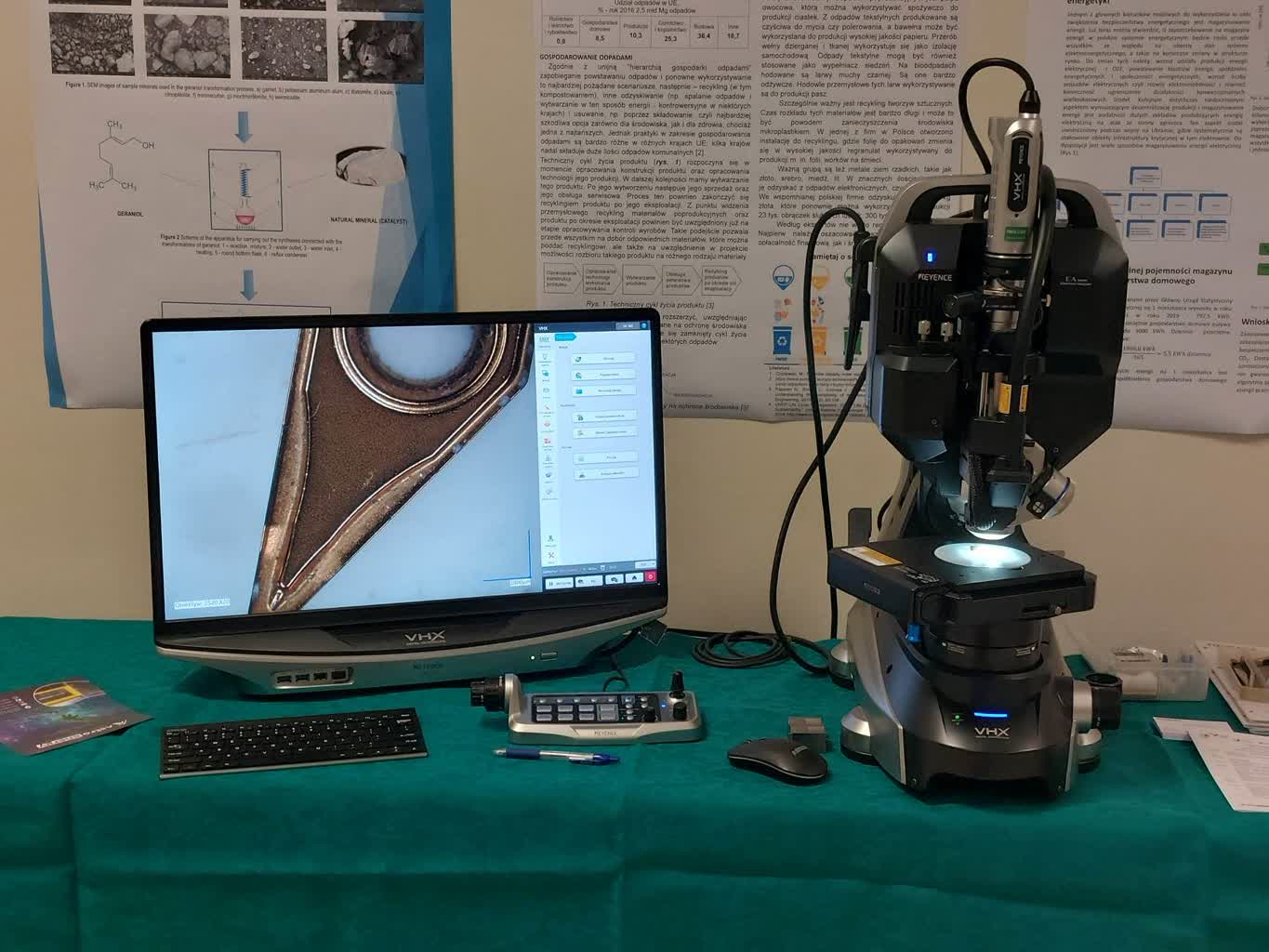Click the red circular button in the bottom bar
The image size is (1269, 952).
pos(651,577)
